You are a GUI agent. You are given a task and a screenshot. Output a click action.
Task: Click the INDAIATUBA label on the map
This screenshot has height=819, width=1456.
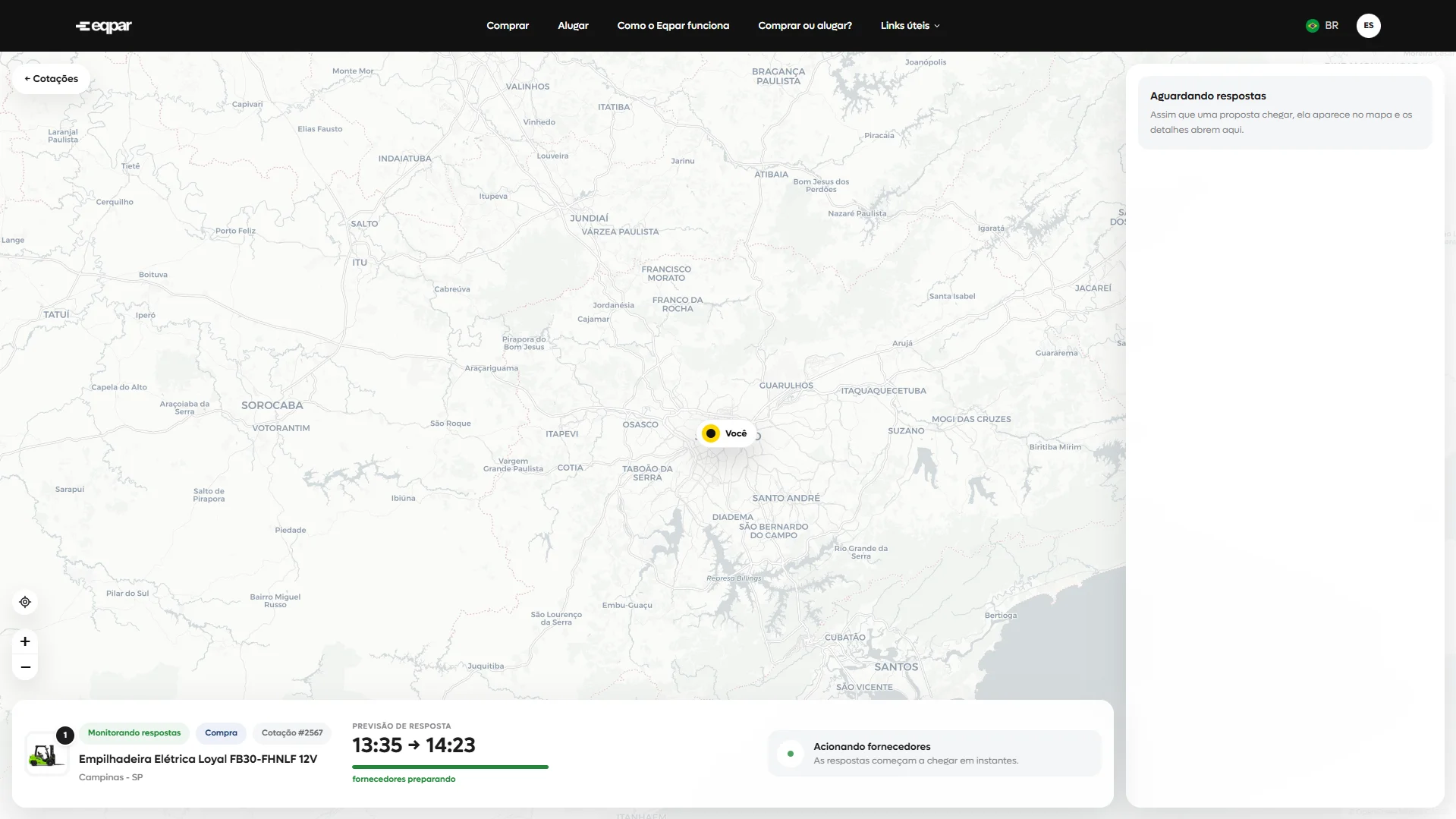404,159
